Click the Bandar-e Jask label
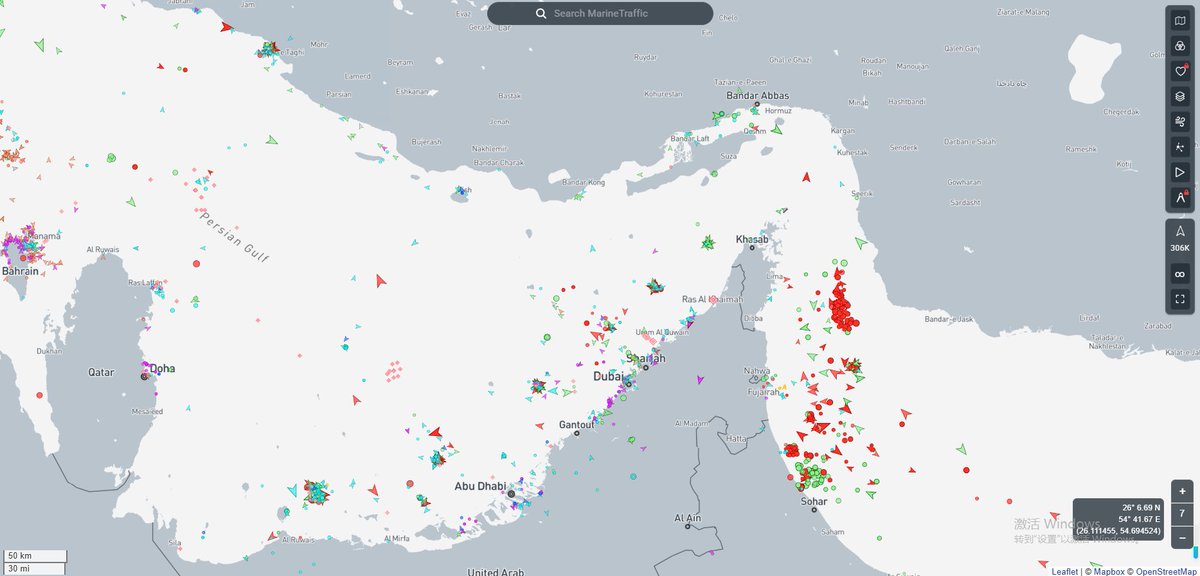The image size is (1200, 576). pos(949,320)
